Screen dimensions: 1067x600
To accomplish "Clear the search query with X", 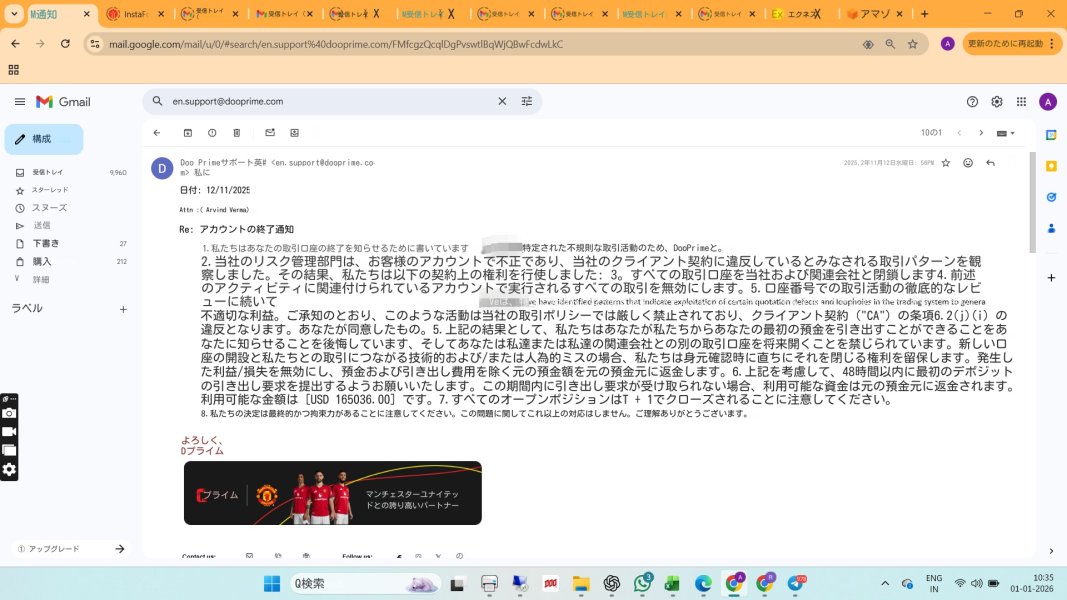I will 502,101.
